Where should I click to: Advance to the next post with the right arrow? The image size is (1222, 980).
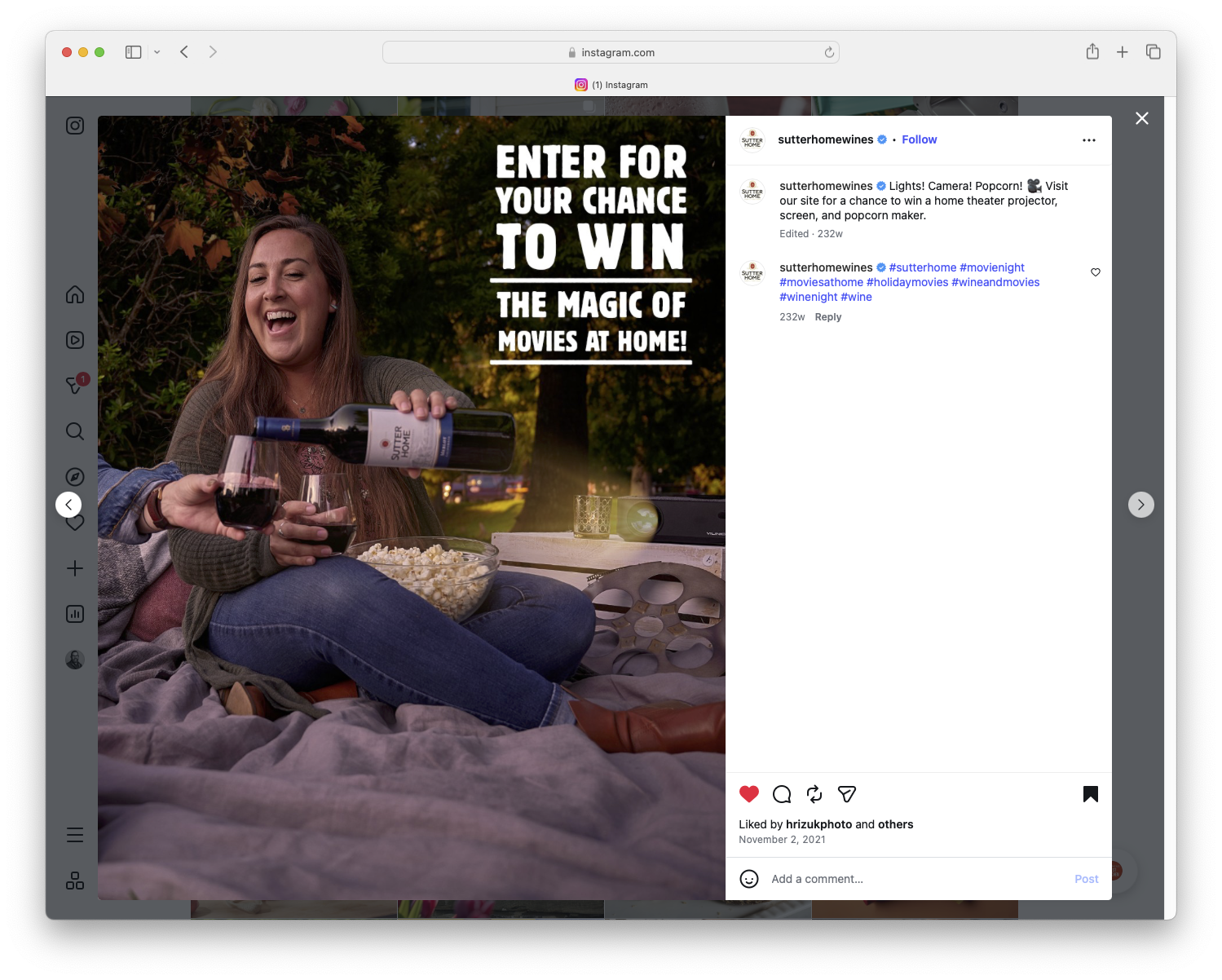click(1141, 504)
